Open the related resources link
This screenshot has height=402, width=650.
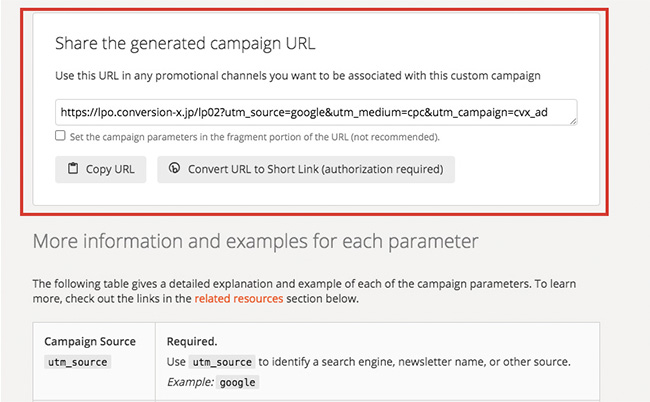tap(239, 298)
